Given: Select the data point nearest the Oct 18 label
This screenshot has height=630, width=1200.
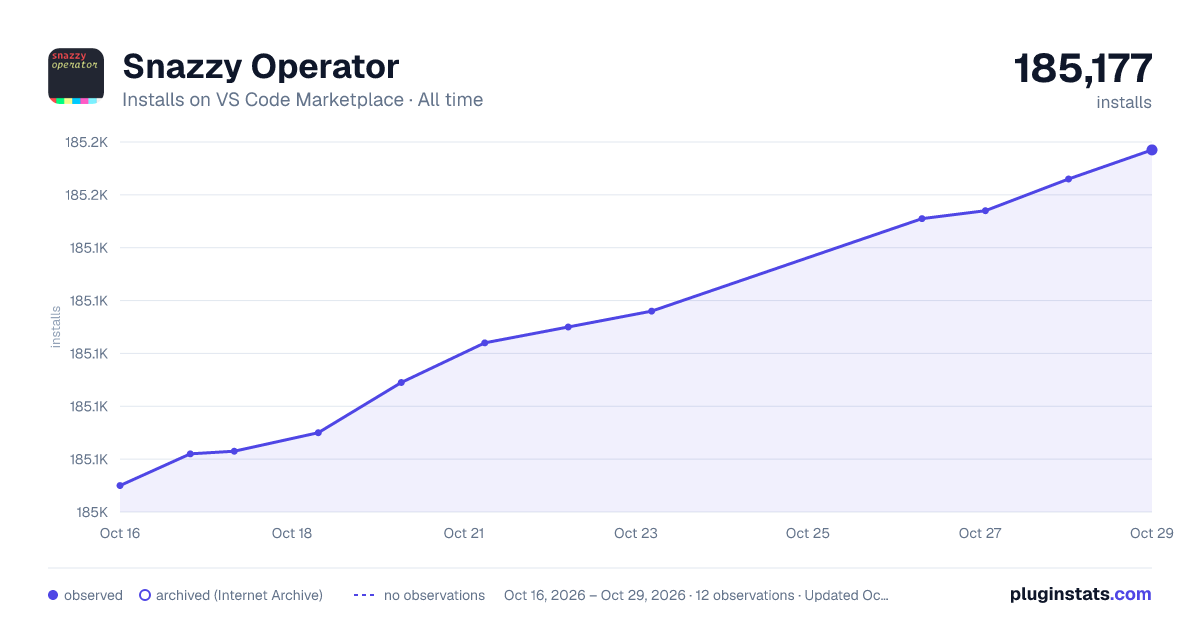Looking at the screenshot, I should click(x=318, y=433).
